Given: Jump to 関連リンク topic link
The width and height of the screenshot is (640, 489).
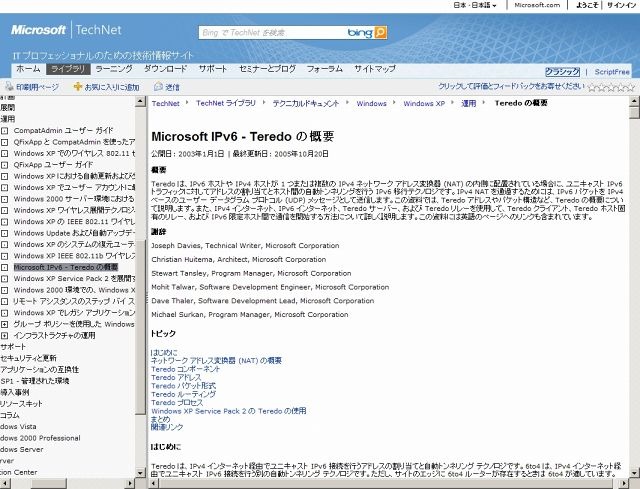Looking at the screenshot, I should (167, 427).
